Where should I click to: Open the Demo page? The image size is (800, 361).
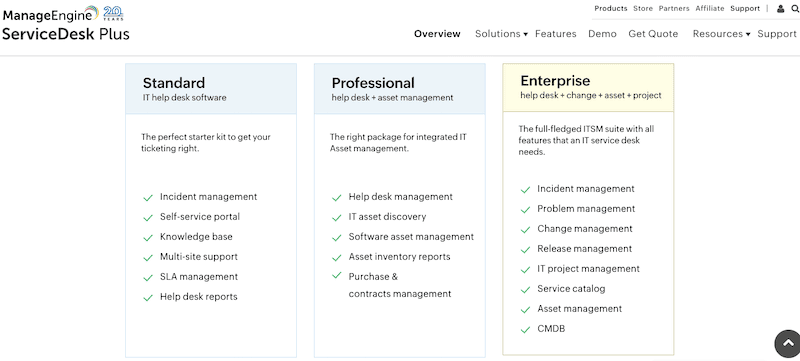pyautogui.click(x=602, y=34)
